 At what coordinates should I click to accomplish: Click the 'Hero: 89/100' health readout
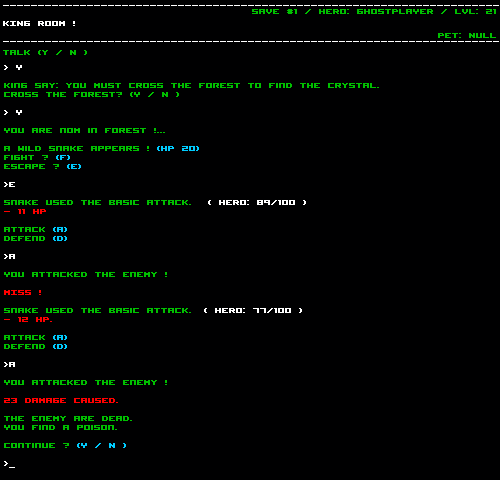point(257,202)
